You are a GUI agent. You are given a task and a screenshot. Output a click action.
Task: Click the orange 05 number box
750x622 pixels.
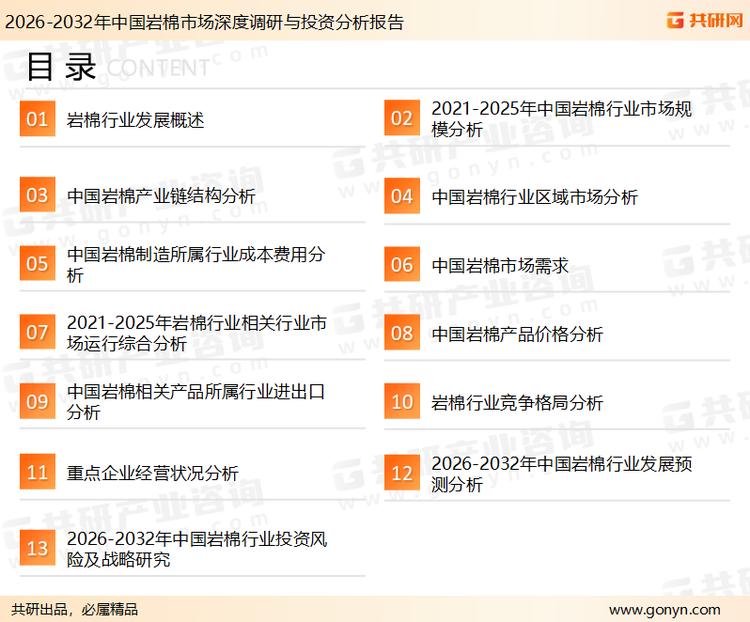click(x=37, y=263)
